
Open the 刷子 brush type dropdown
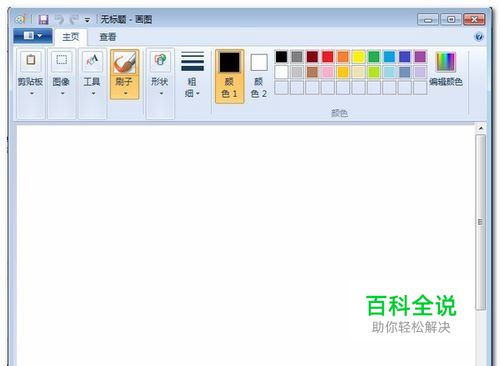pos(125,87)
